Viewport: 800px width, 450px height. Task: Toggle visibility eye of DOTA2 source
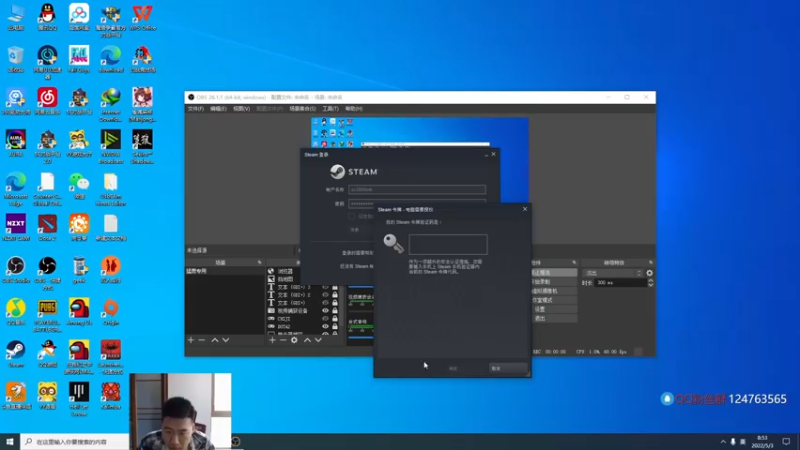325,326
